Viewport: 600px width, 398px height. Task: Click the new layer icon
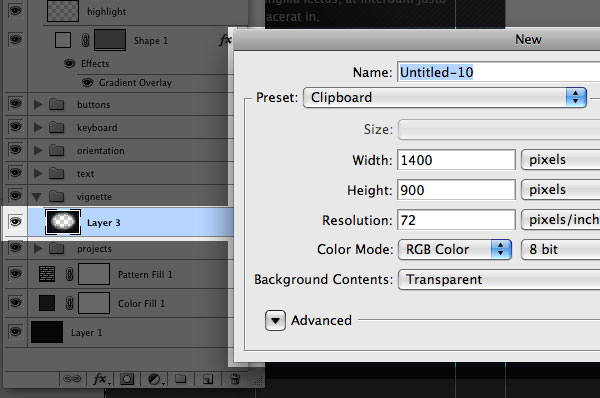[208, 379]
